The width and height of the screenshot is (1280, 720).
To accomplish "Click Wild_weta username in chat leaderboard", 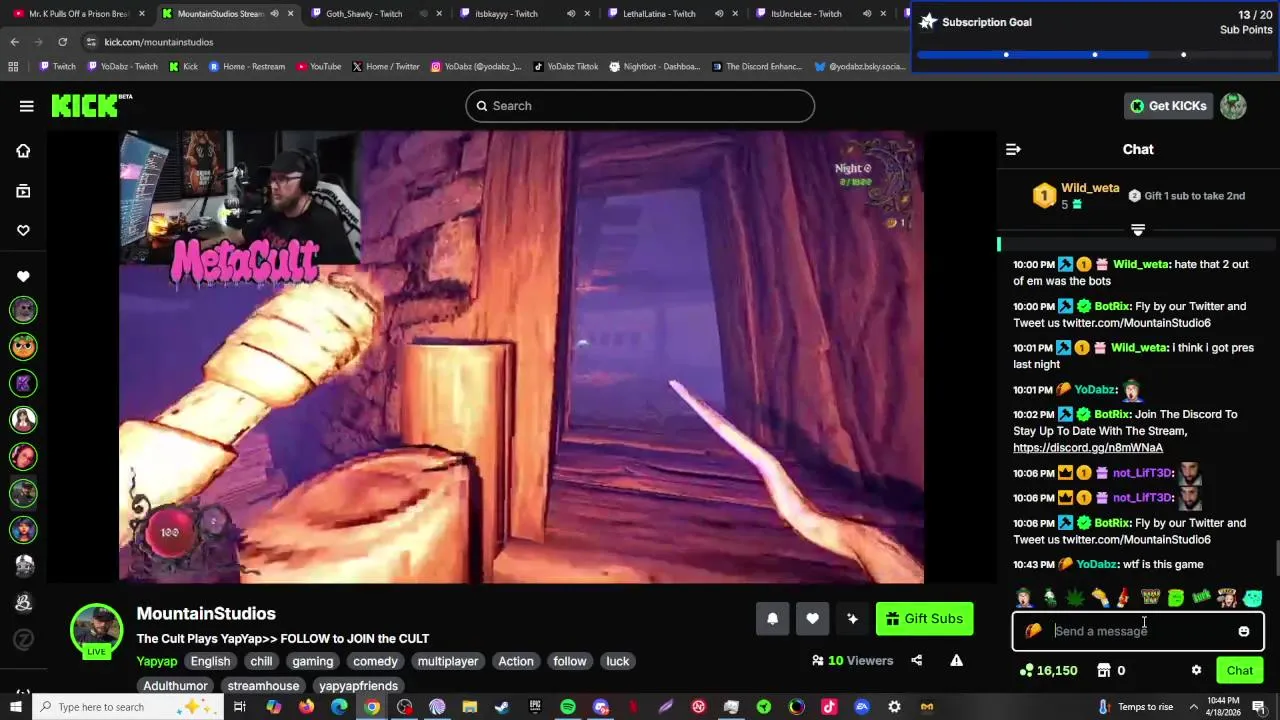I will [x=1090, y=188].
